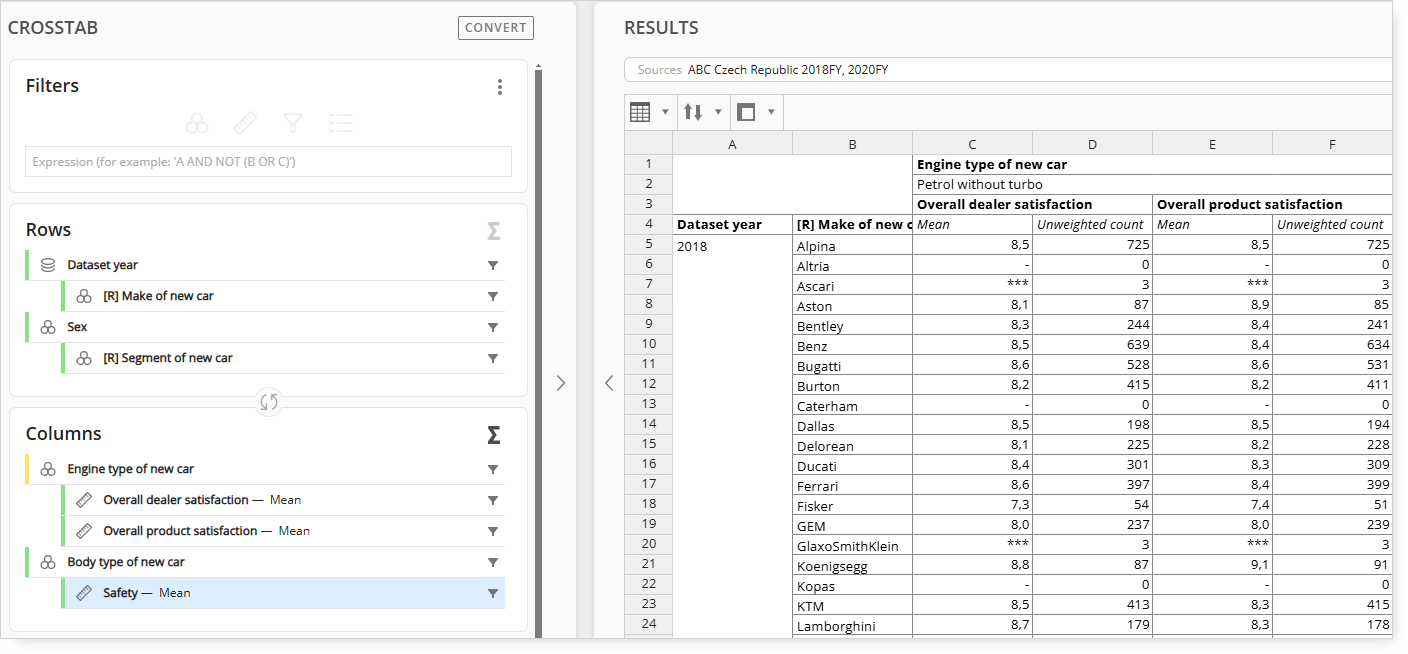Click the Ferrari cell
The image size is (1408, 654).
852,485
